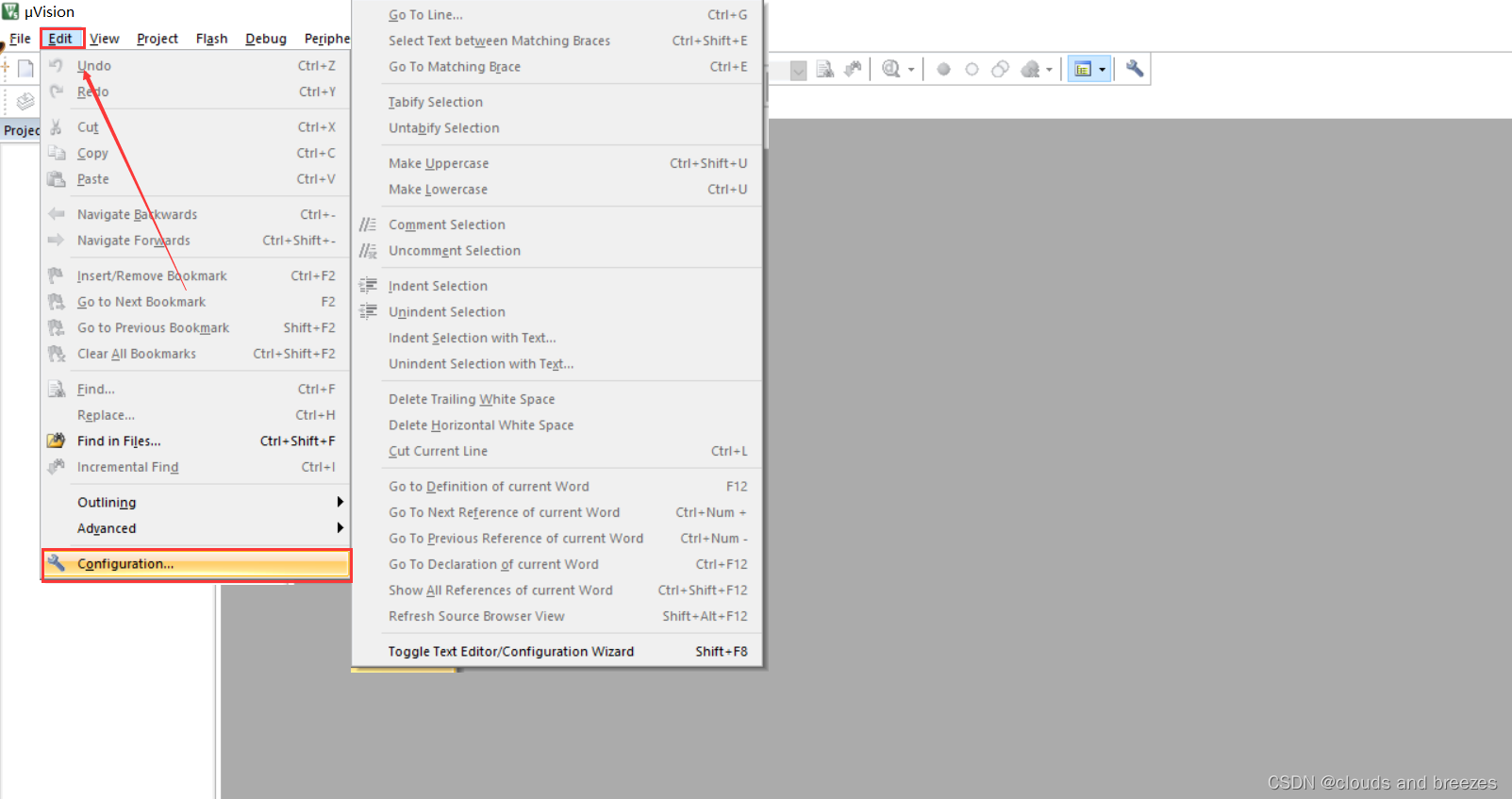1512x799 pixels.
Task: Open the Kill Breakpoints dropdown arrow
Action: 1049,69
